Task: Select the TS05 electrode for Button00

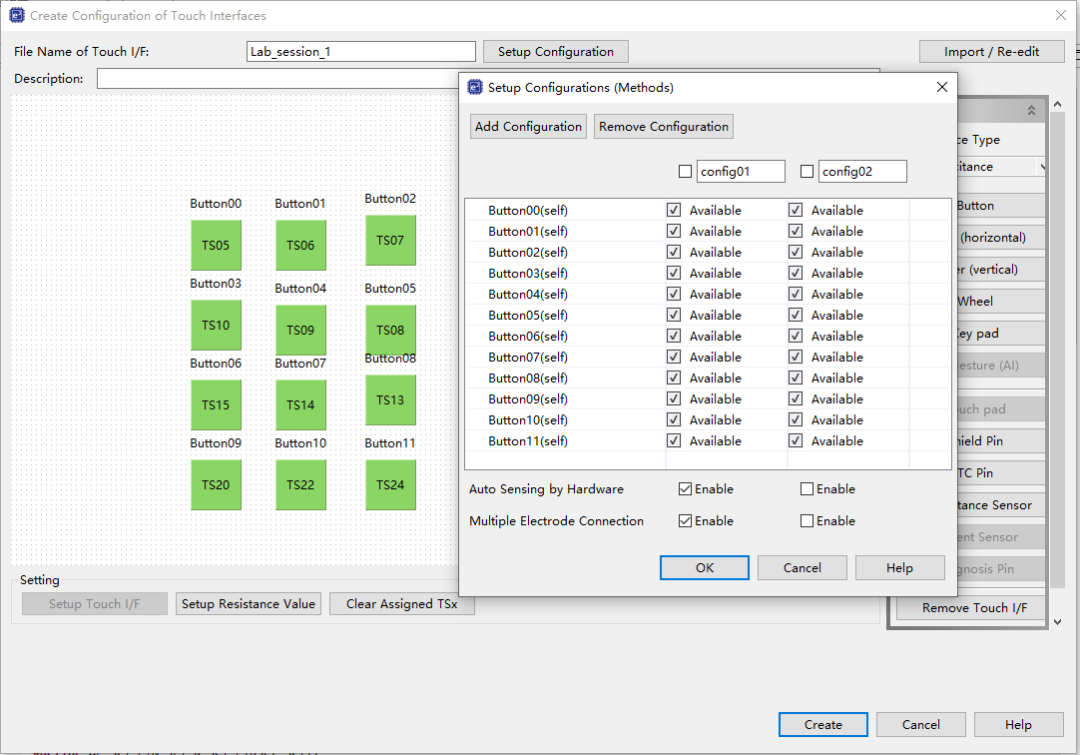Action: [216, 245]
